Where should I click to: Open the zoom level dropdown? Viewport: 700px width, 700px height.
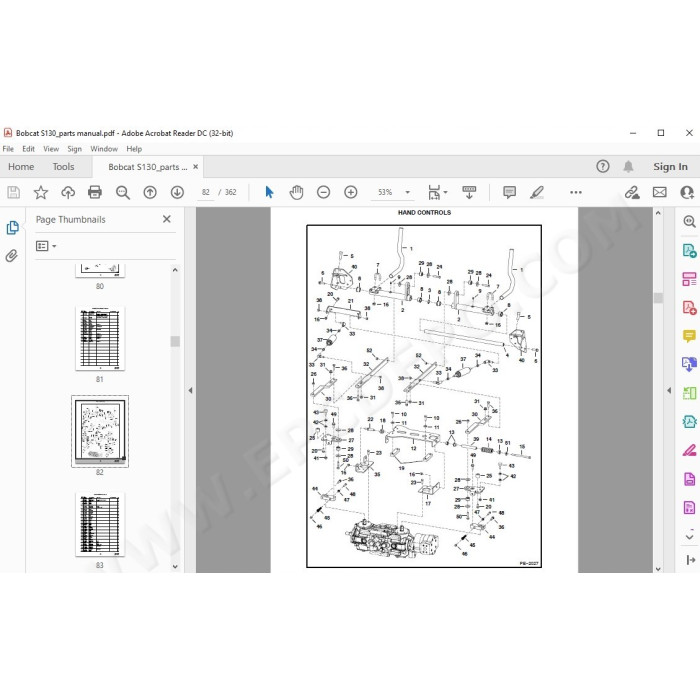pos(408,192)
